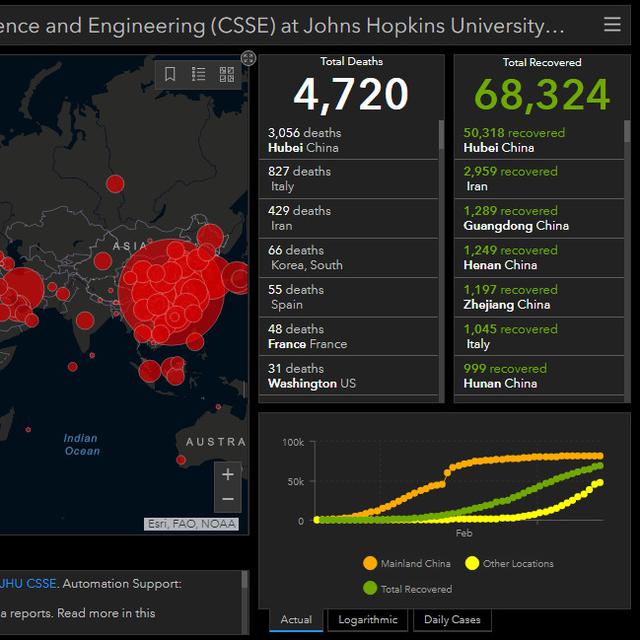The height and width of the screenshot is (640, 640).
Task: Select the Korea, South deaths row
Action: (349, 258)
